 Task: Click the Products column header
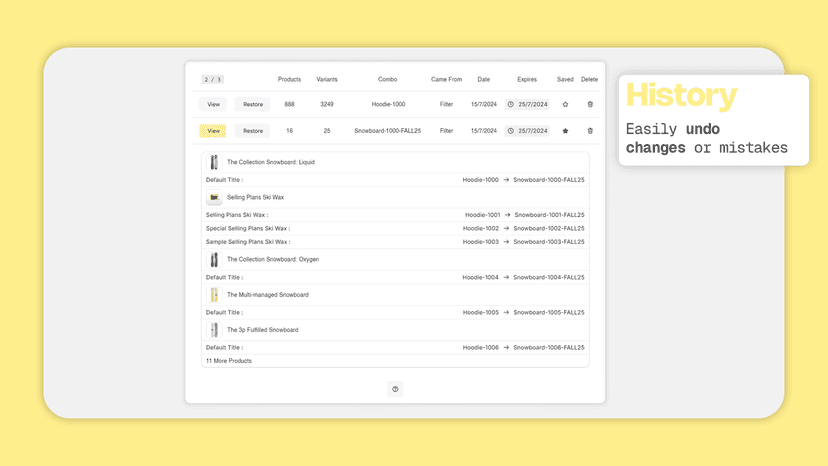coord(289,80)
